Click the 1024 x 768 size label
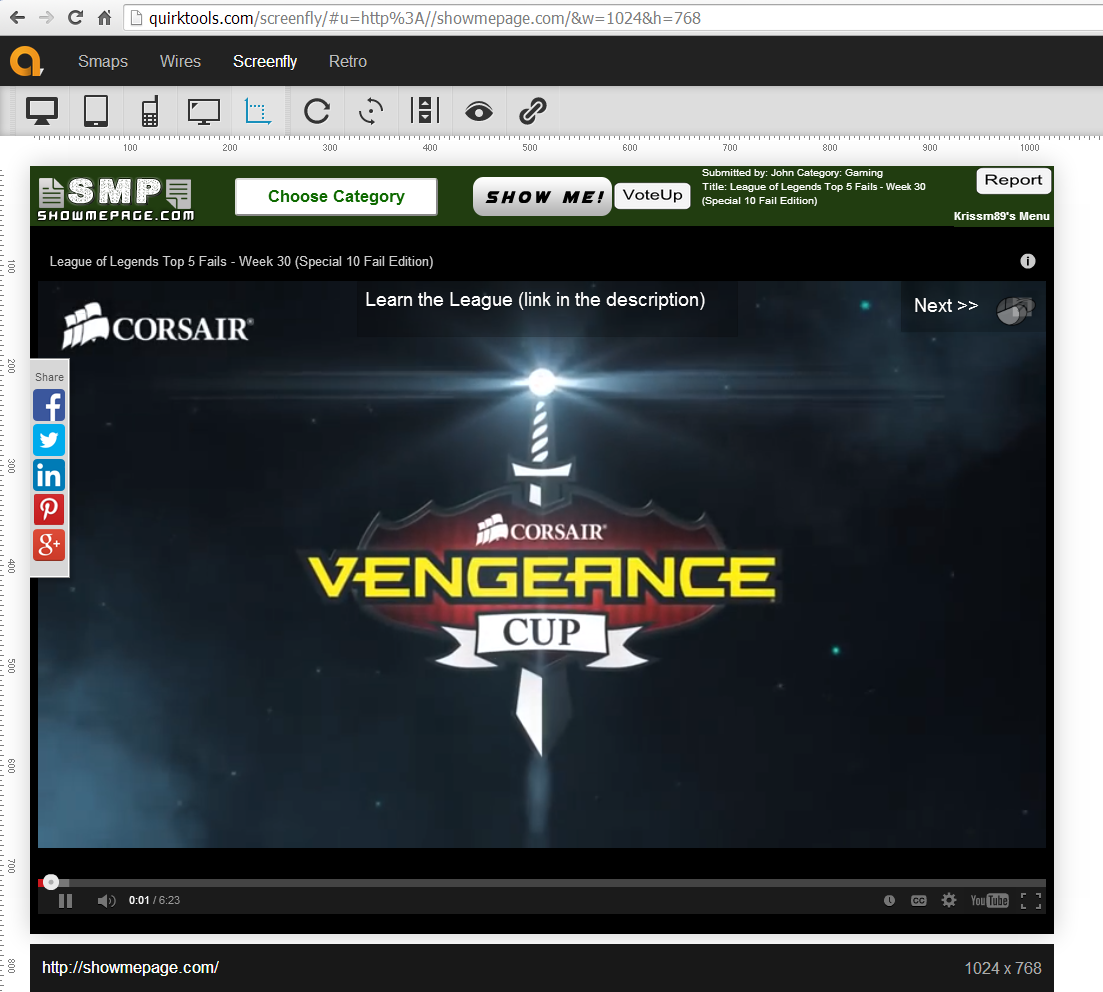Screen dimensions: 1103x992 [x=1002, y=968]
